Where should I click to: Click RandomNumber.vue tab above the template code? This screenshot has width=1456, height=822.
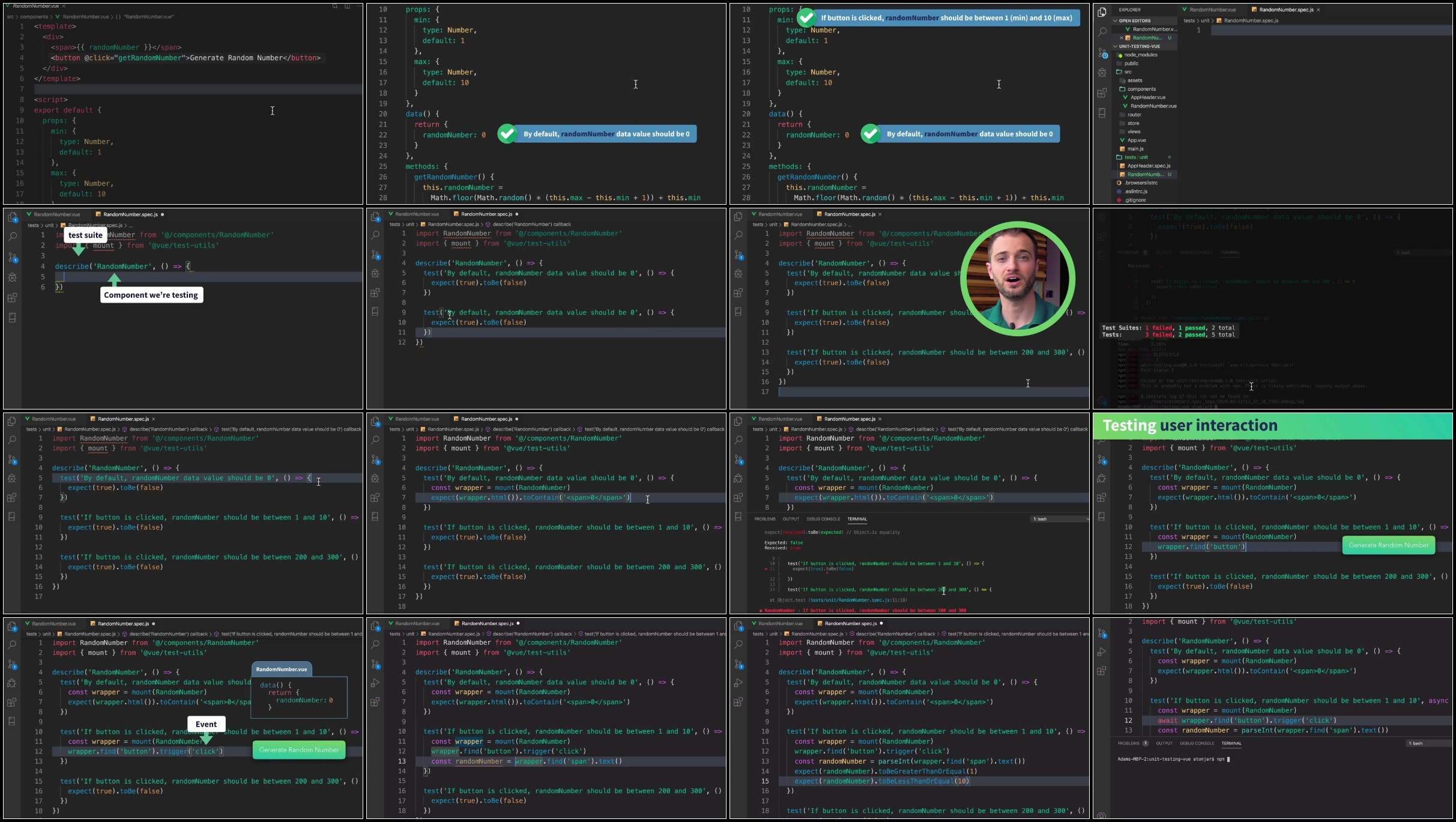click(x=35, y=6)
